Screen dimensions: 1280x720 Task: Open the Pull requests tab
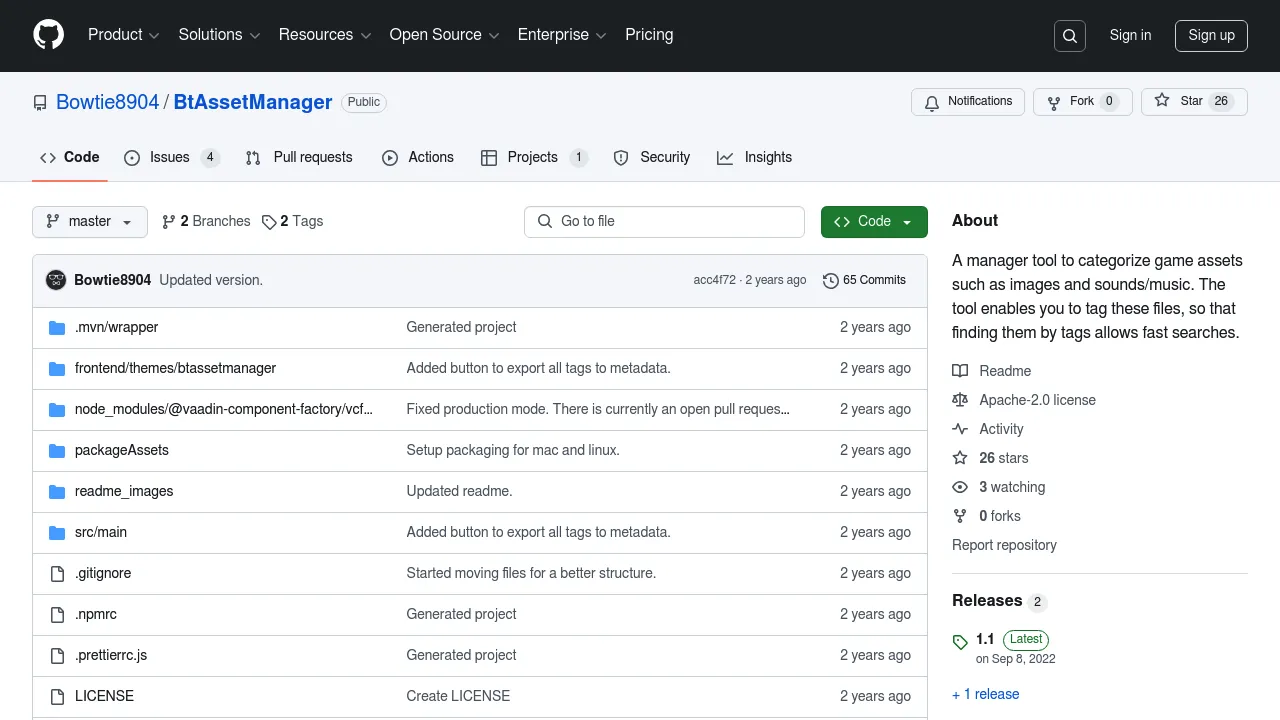pos(299,157)
